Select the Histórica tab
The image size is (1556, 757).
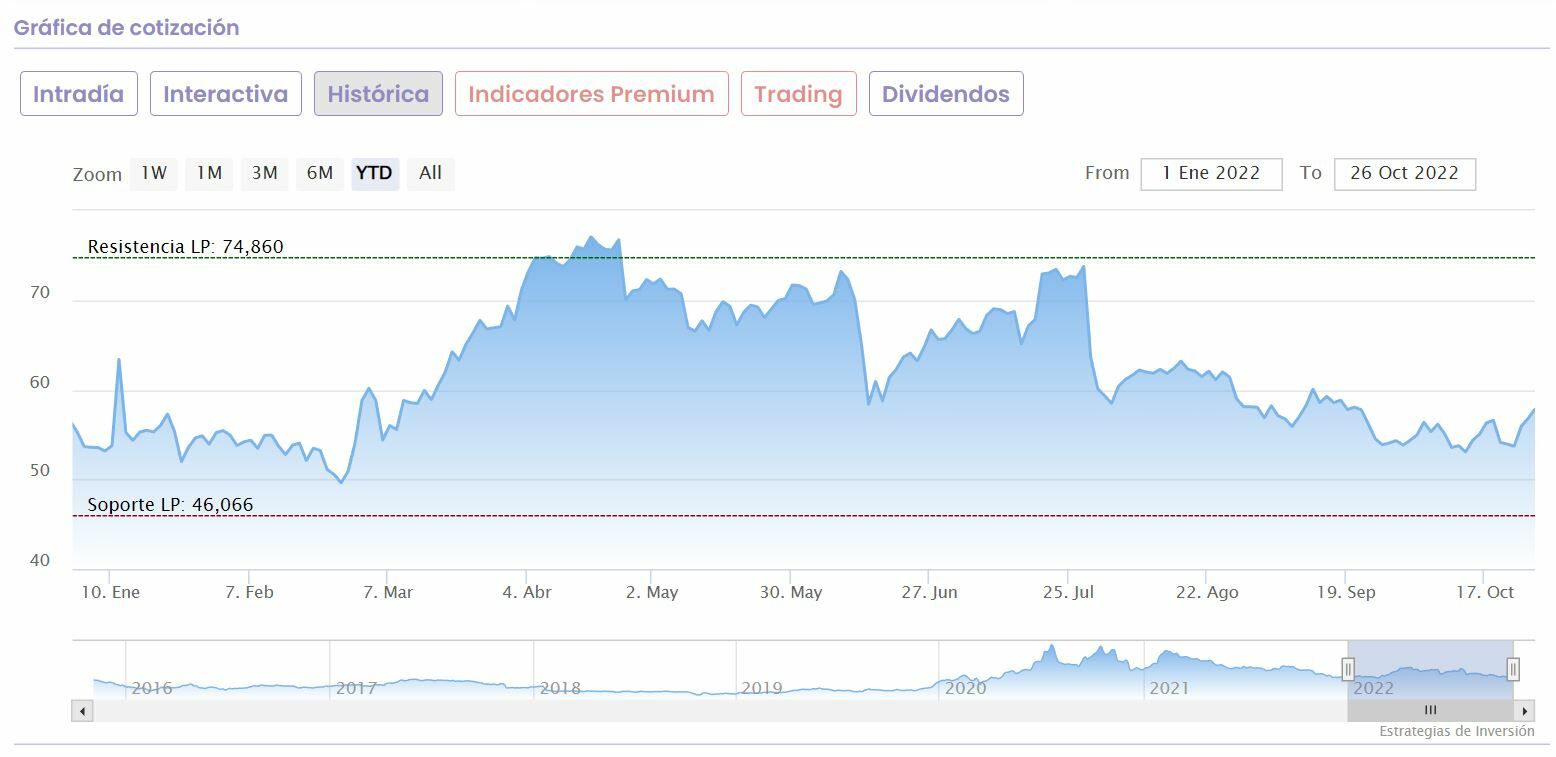coord(378,94)
